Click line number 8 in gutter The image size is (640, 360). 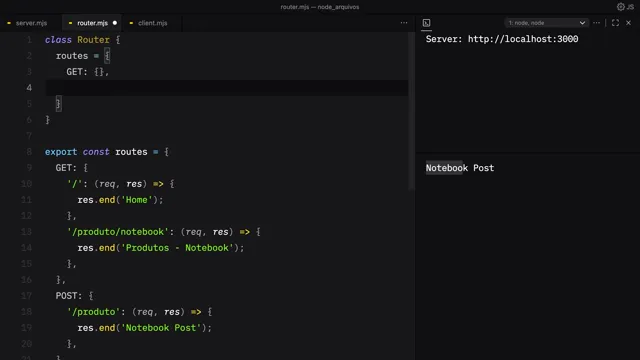pyautogui.click(x=29, y=152)
